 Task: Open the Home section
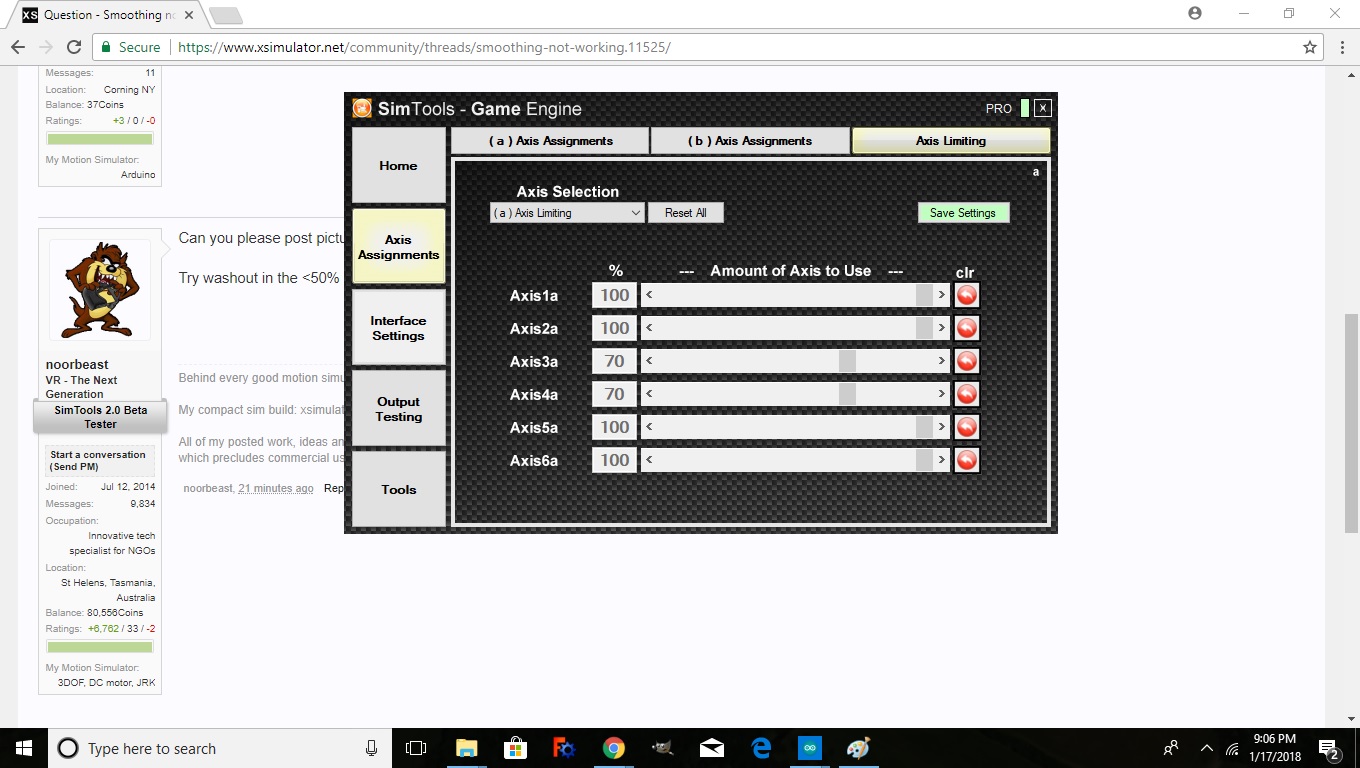pos(398,166)
